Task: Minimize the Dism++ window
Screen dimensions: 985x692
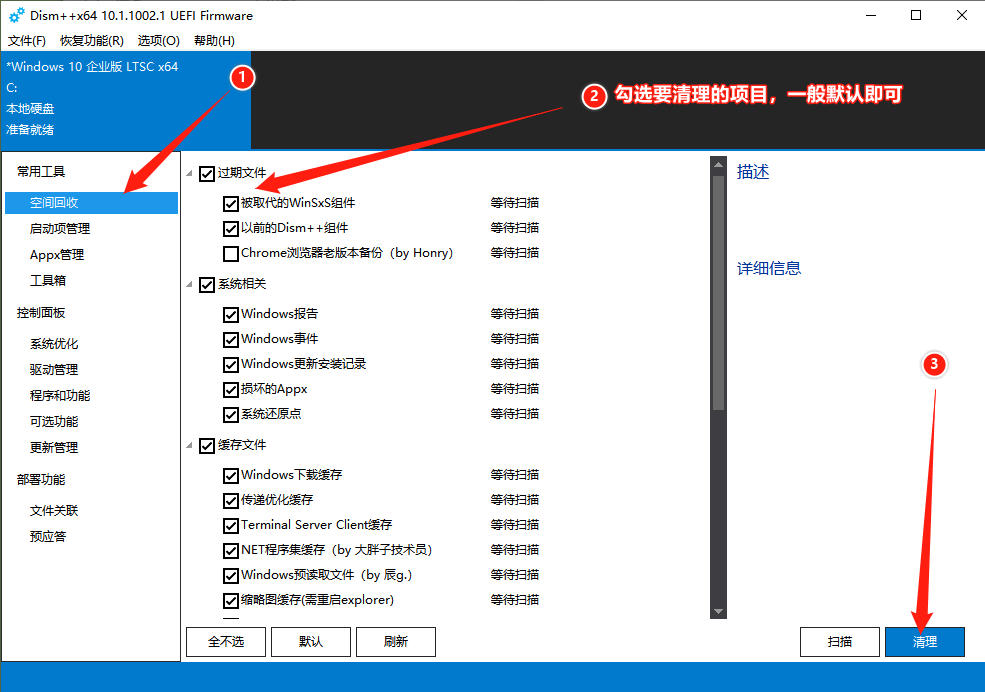Action: click(x=871, y=15)
